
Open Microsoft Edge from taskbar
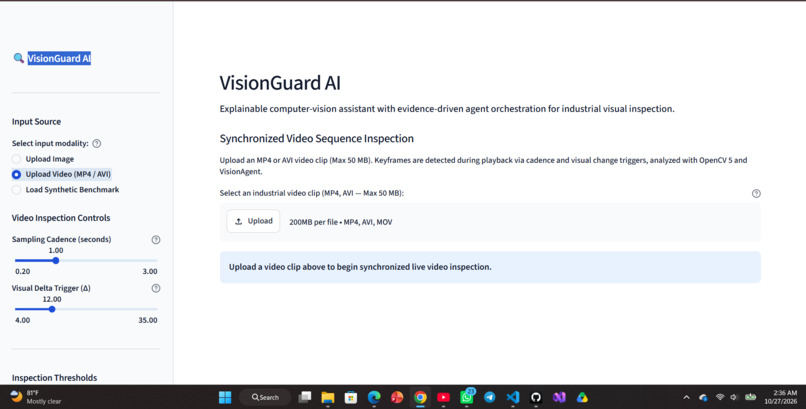tap(374, 397)
